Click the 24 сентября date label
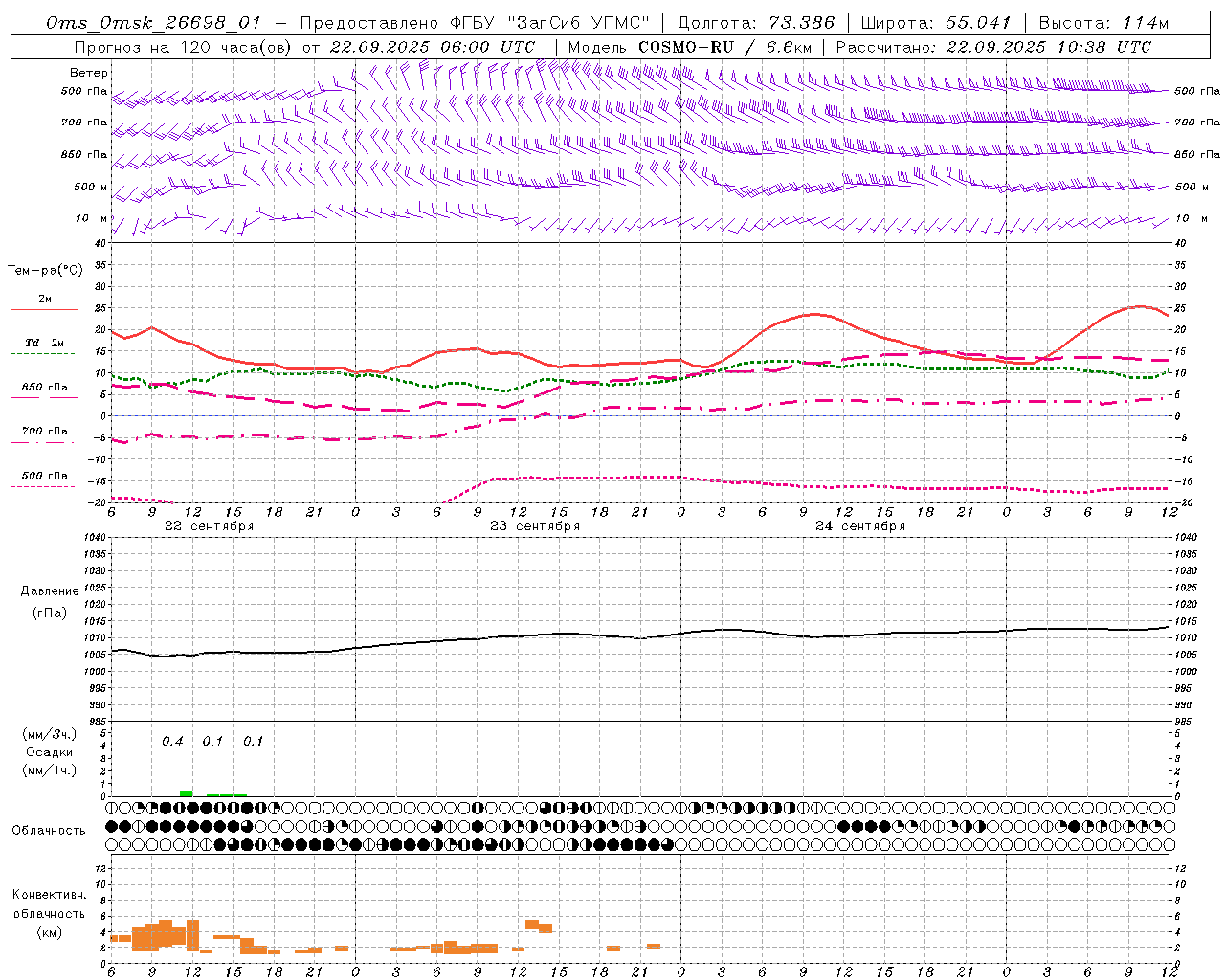This screenshot has width=1225, height=980. pos(860,526)
